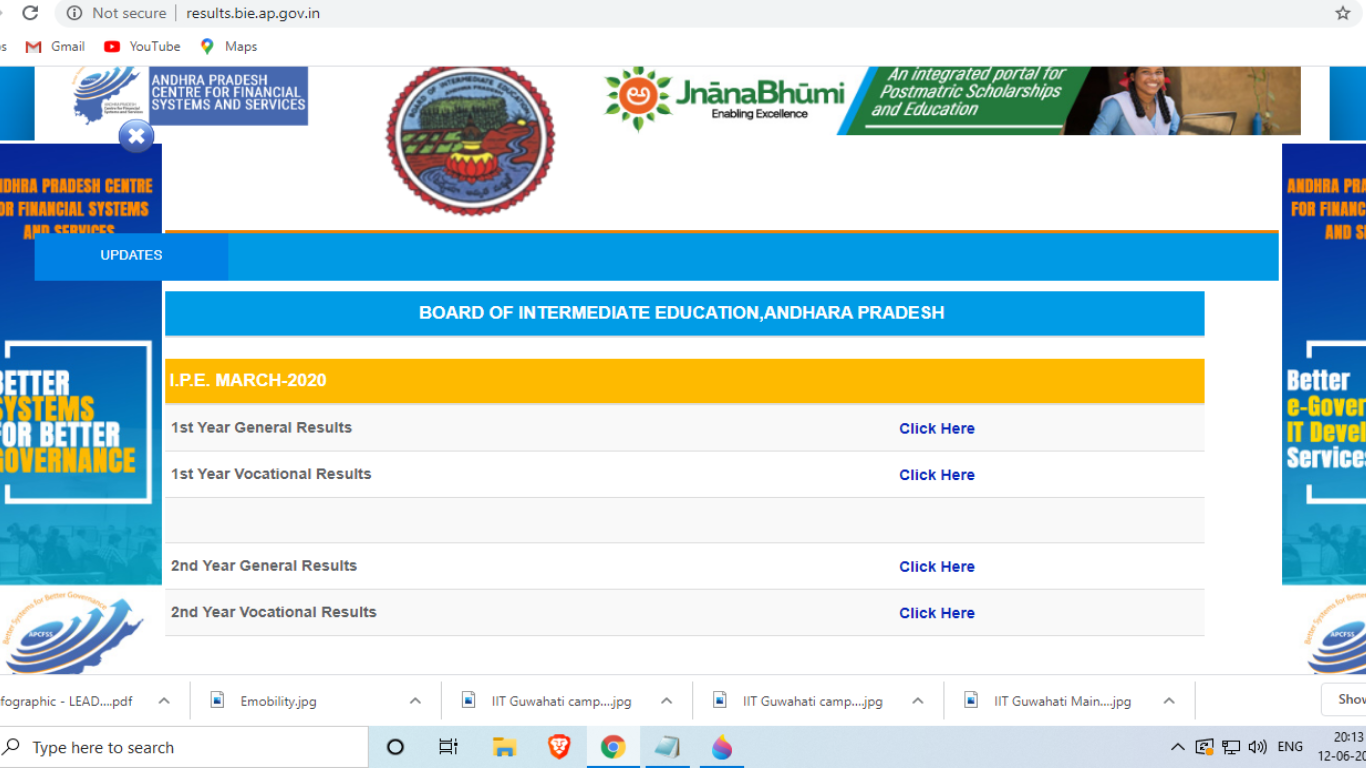Open the YouTube bookmark
Image resolution: width=1366 pixels, height=768 pixels.
tap(142, 46)
